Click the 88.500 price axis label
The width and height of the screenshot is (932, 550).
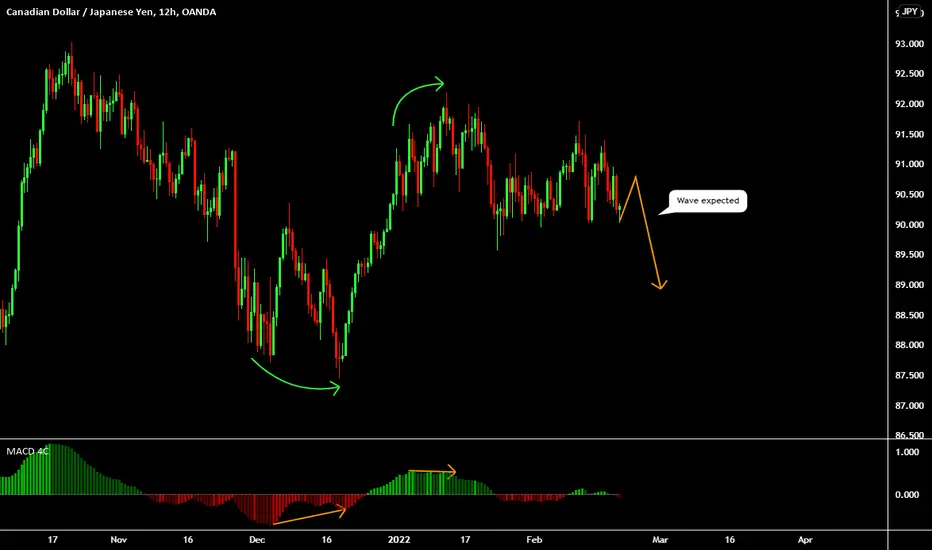(909, 315)
